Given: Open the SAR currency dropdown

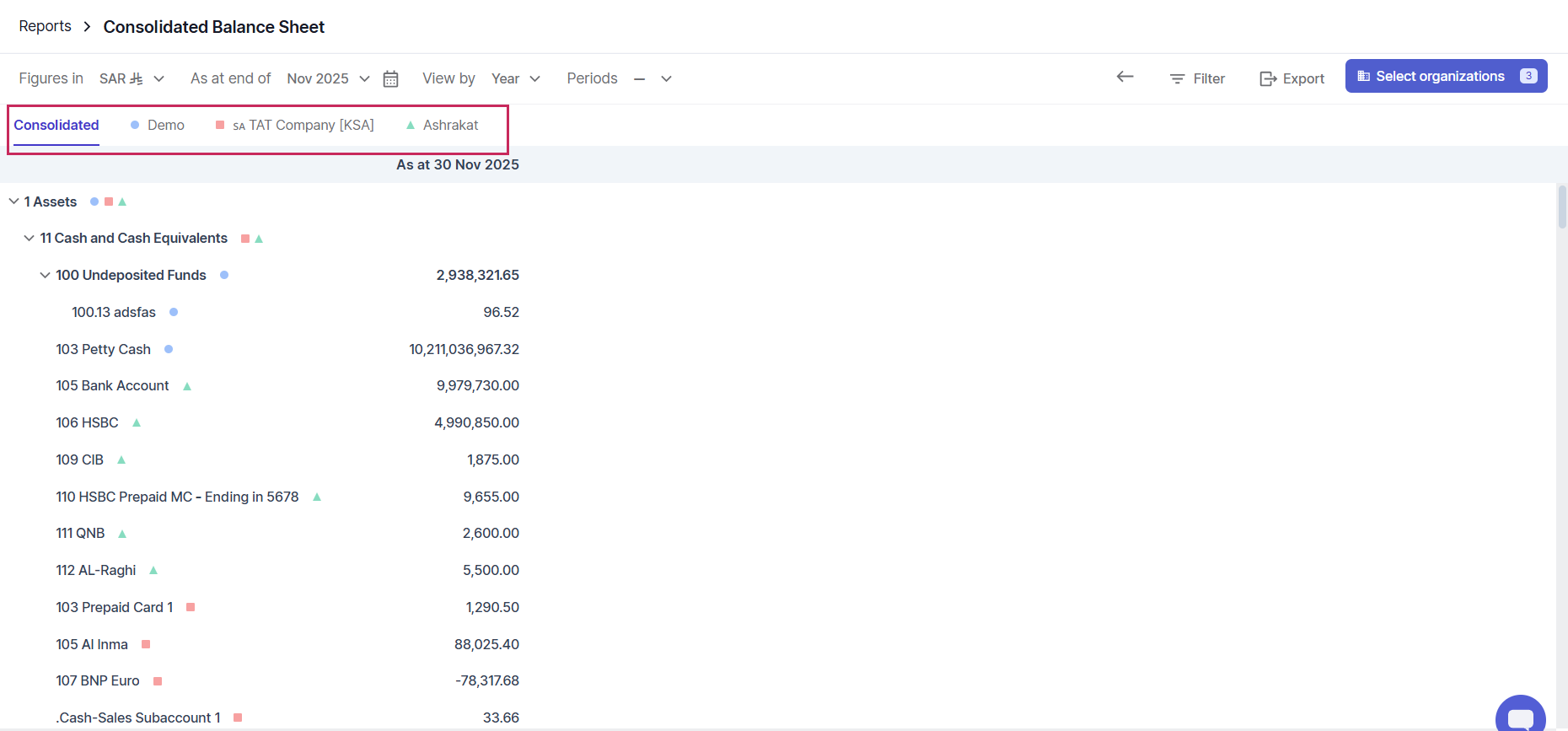Looking at the screenshot, I should pos(132,78).
